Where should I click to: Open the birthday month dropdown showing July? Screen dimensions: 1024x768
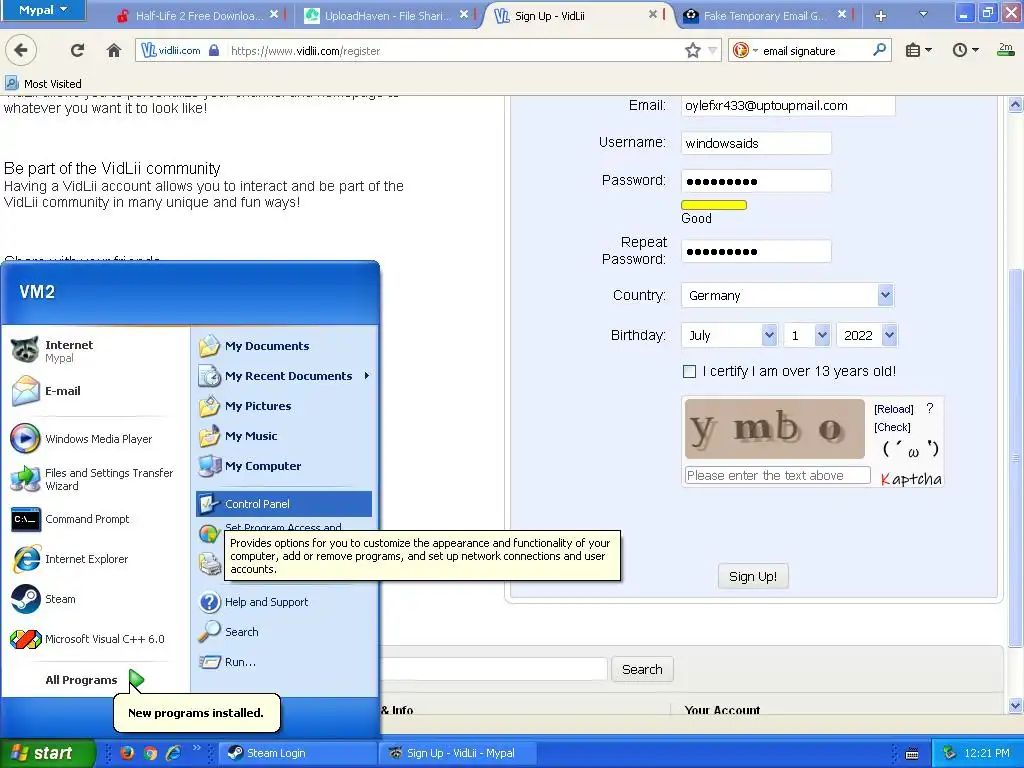coord(729,336)
